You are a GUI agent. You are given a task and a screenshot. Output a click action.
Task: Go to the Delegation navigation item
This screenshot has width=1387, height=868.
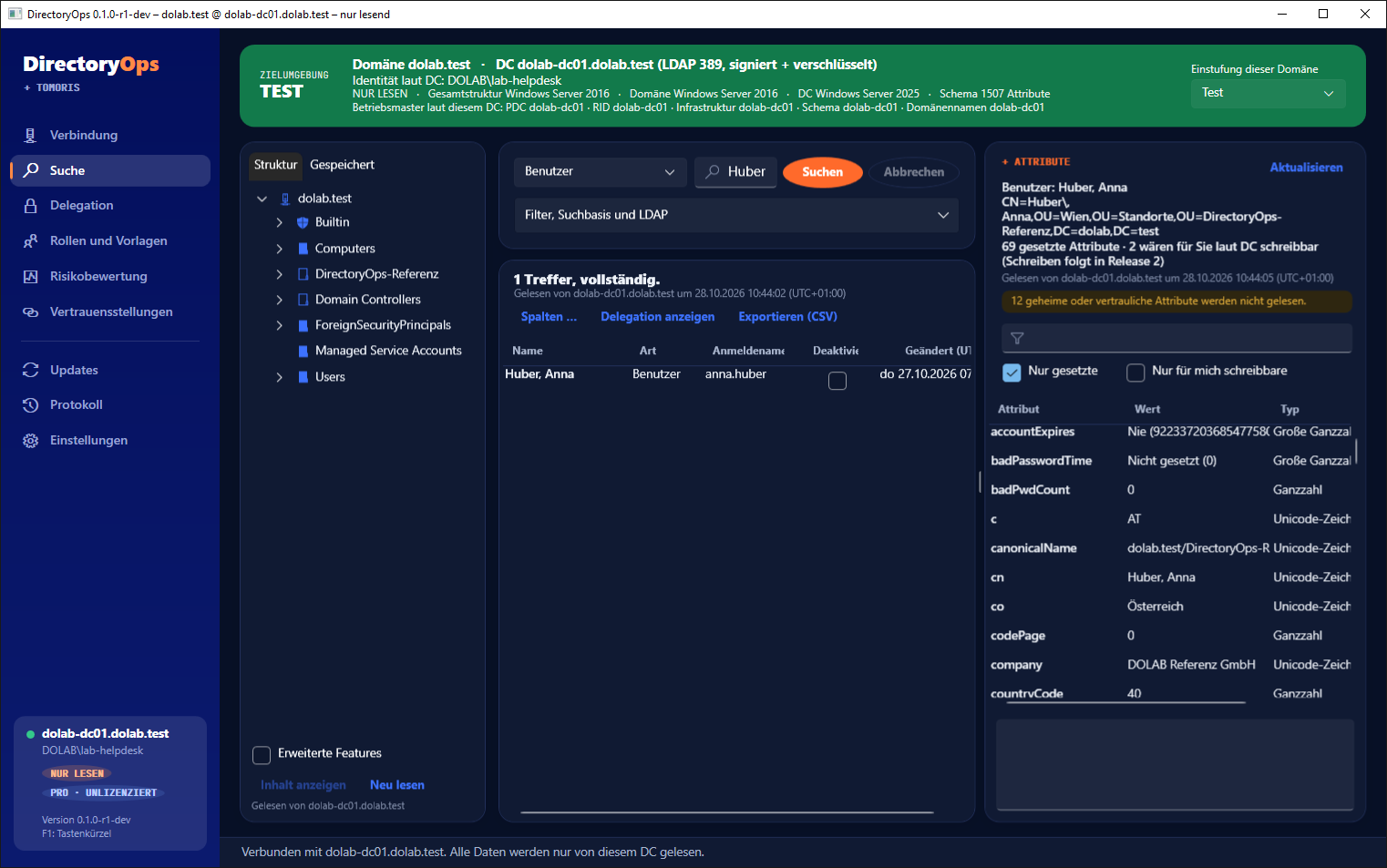click(110, 206)
